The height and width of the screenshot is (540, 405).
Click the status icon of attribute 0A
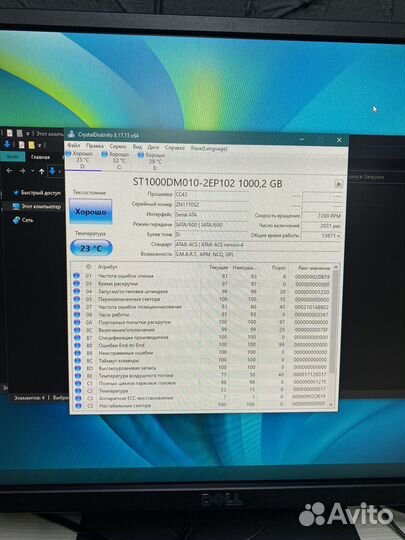pyautogui.click(x=77, y=322)
